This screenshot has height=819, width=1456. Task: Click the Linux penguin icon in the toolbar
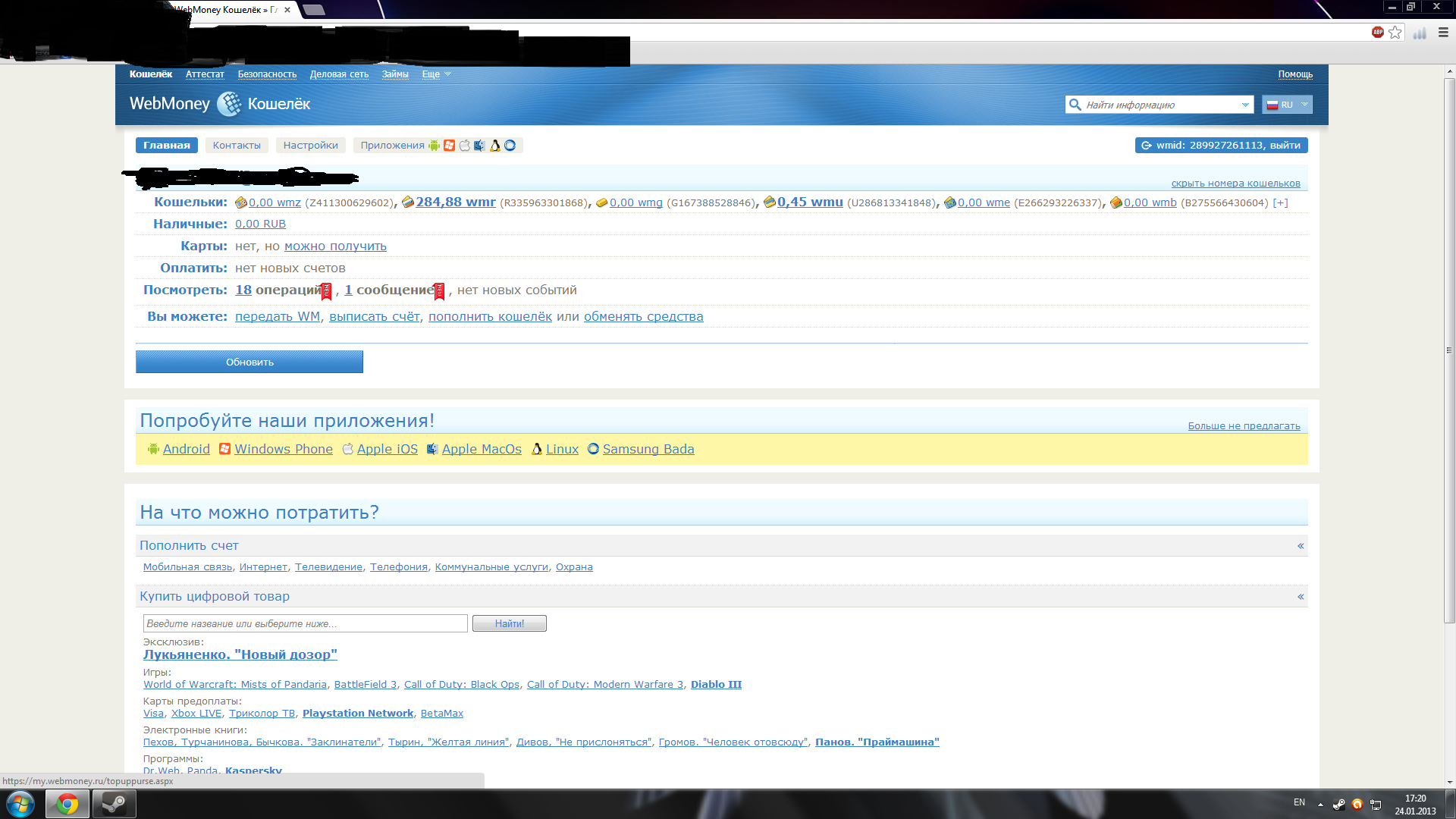click(x=495, y=146)
